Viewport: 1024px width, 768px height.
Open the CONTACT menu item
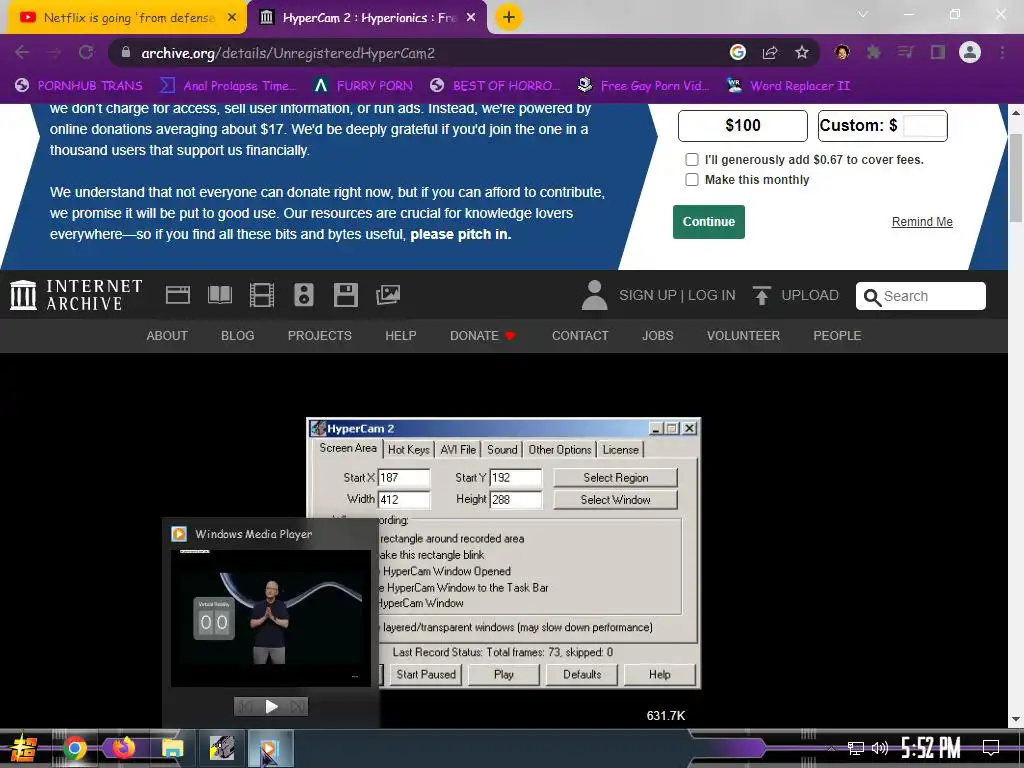pos(580,336)
